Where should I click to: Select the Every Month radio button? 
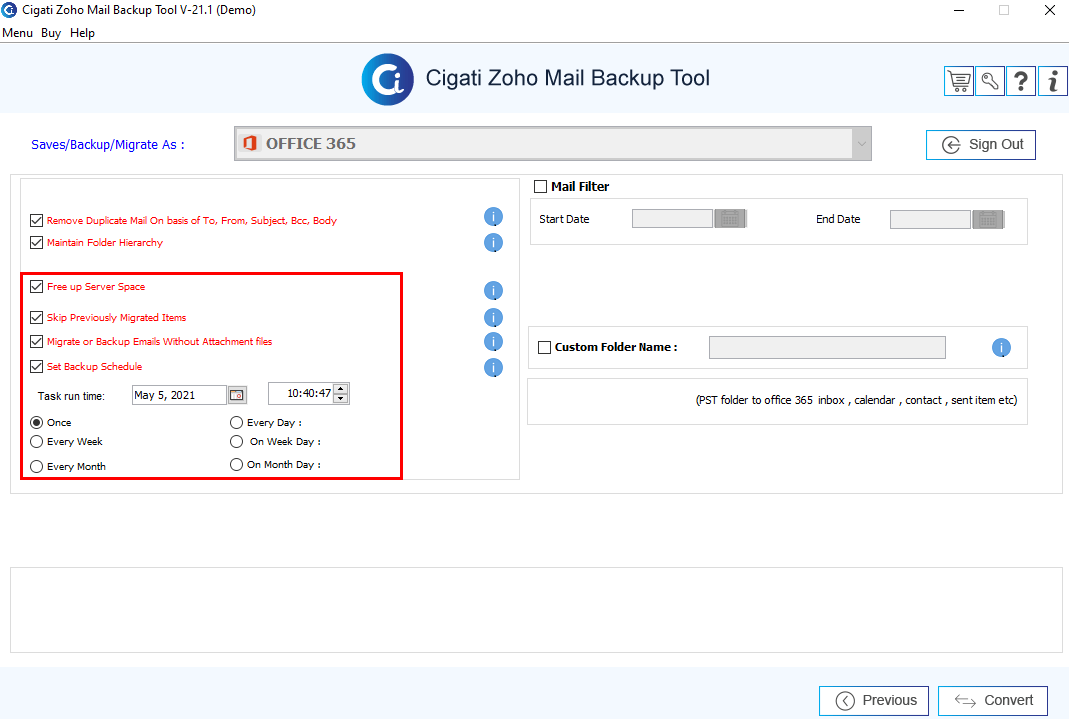click(37, 467)
